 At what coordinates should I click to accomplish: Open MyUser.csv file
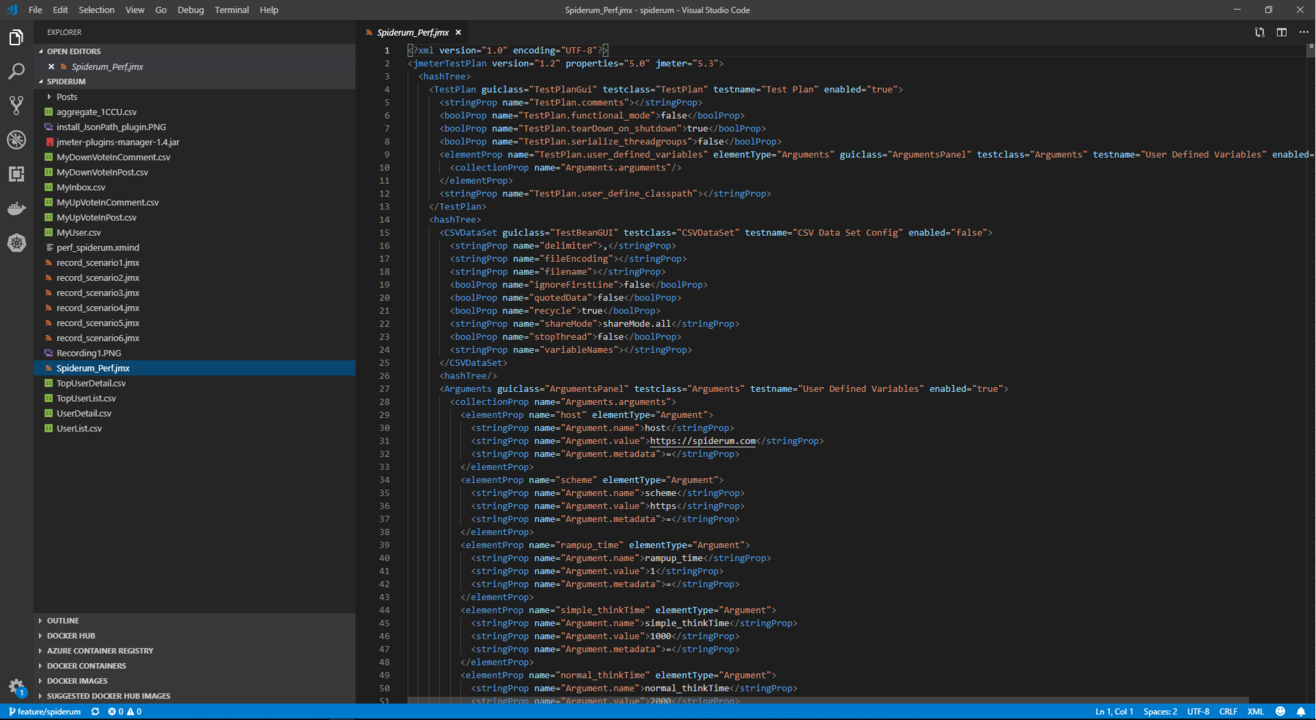194,232
